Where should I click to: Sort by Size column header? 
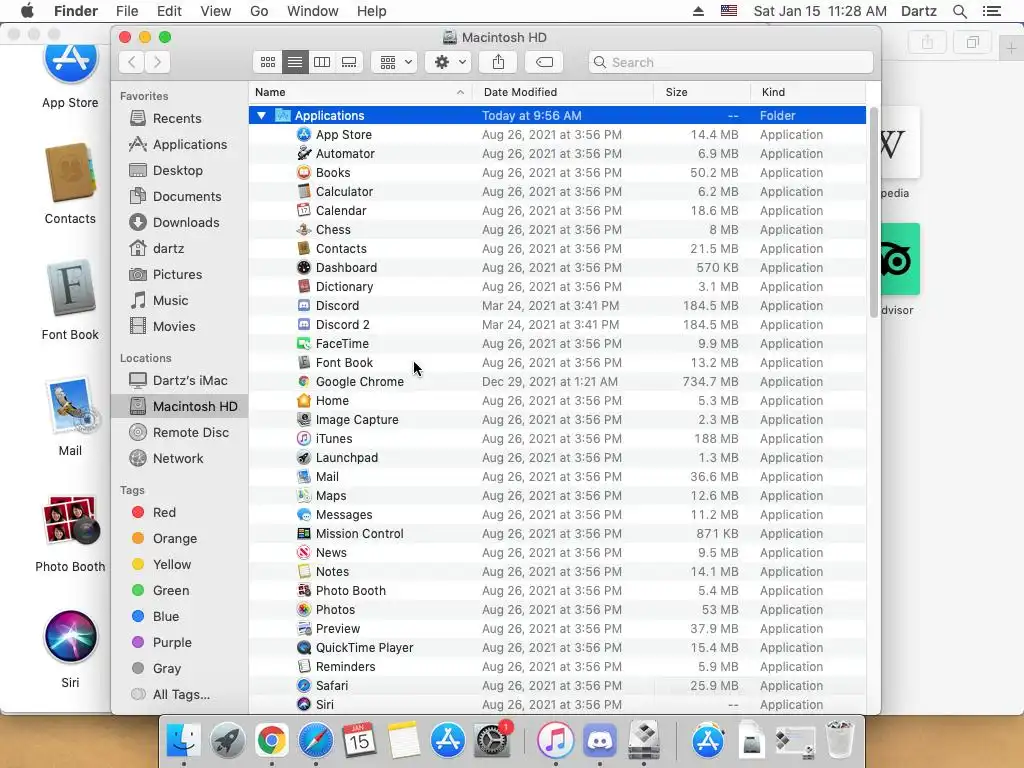(x=702, y=92)
